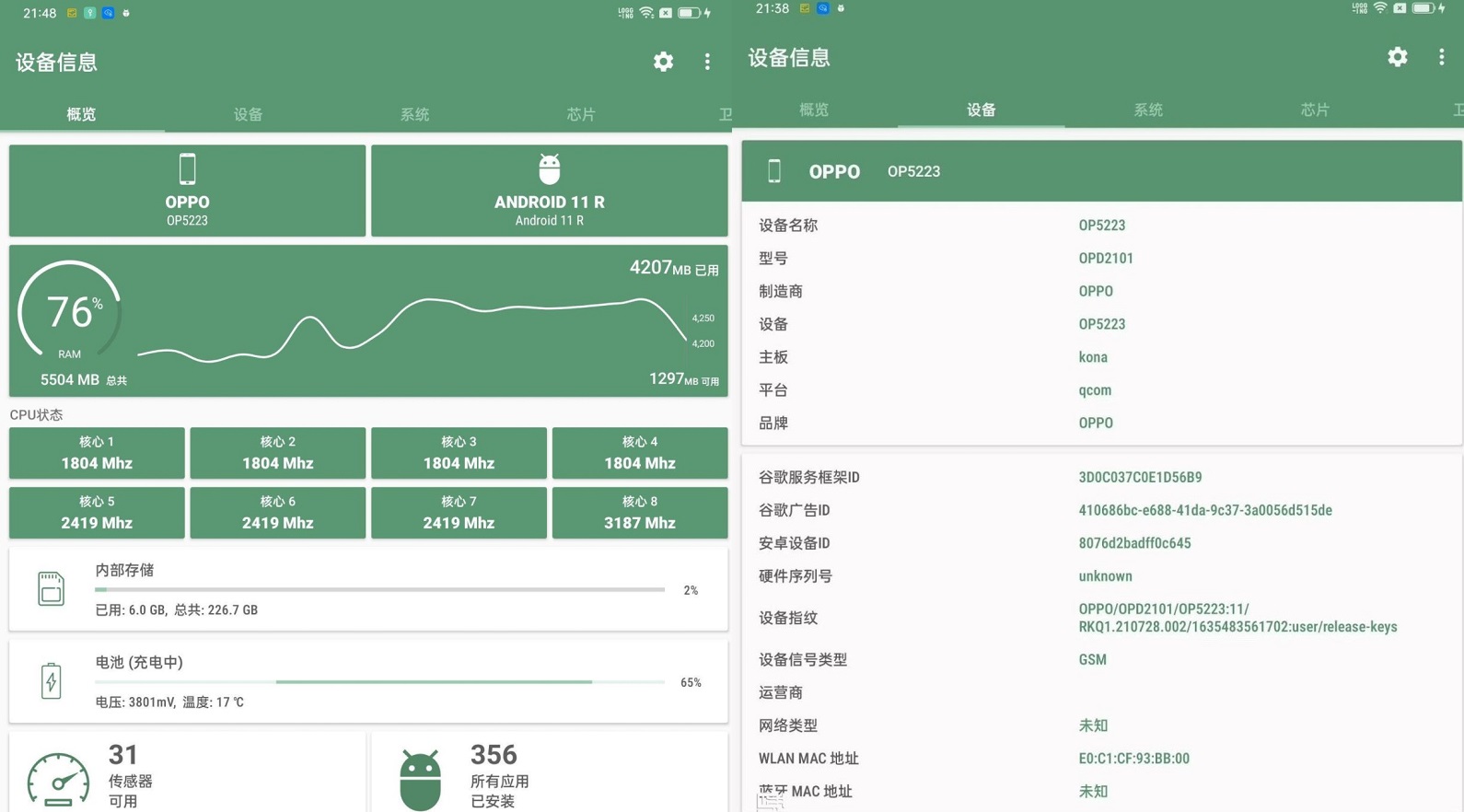Screen dimensions: 1464x812
Task: Open three-dot overflow menu in right screen
Action: 1441,57
